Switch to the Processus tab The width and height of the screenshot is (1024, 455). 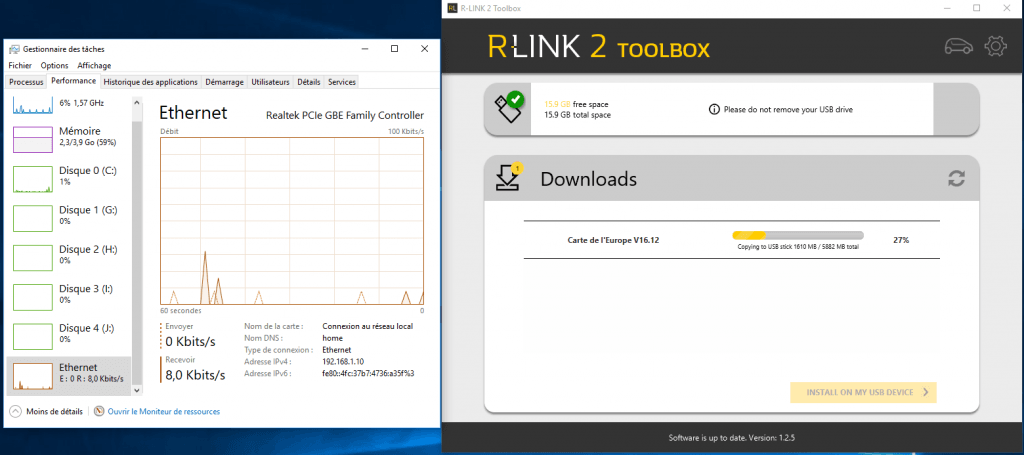(27, 81)
